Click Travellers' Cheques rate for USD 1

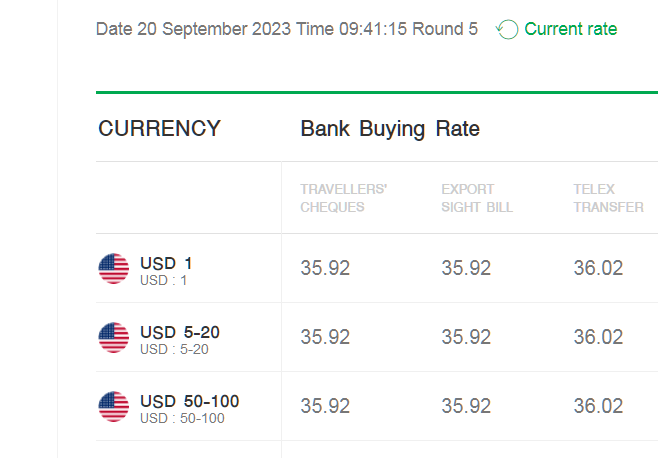(x=325, y=268)
